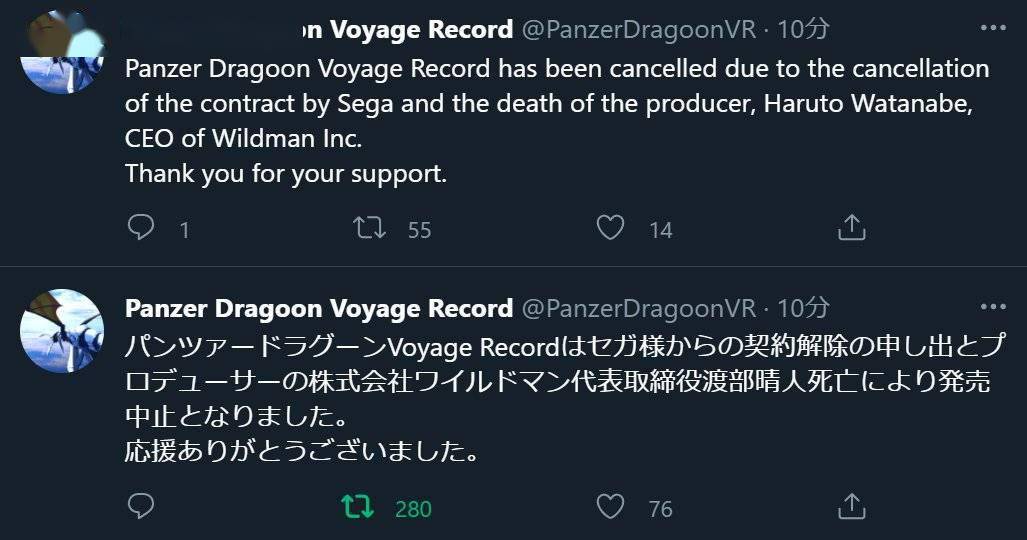
Task: Open more options for the English tweet
Action: pos(992,30)
